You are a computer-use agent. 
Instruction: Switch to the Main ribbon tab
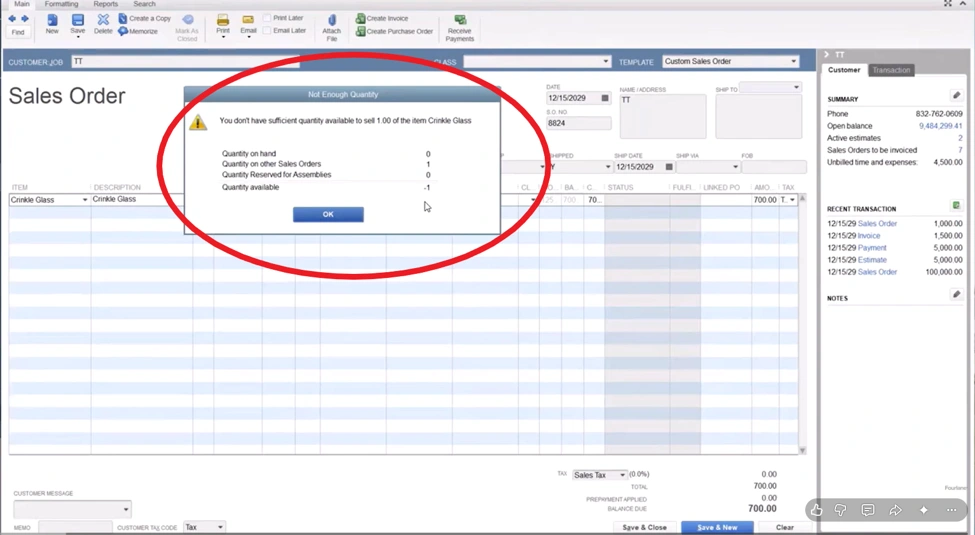point(22,4)
